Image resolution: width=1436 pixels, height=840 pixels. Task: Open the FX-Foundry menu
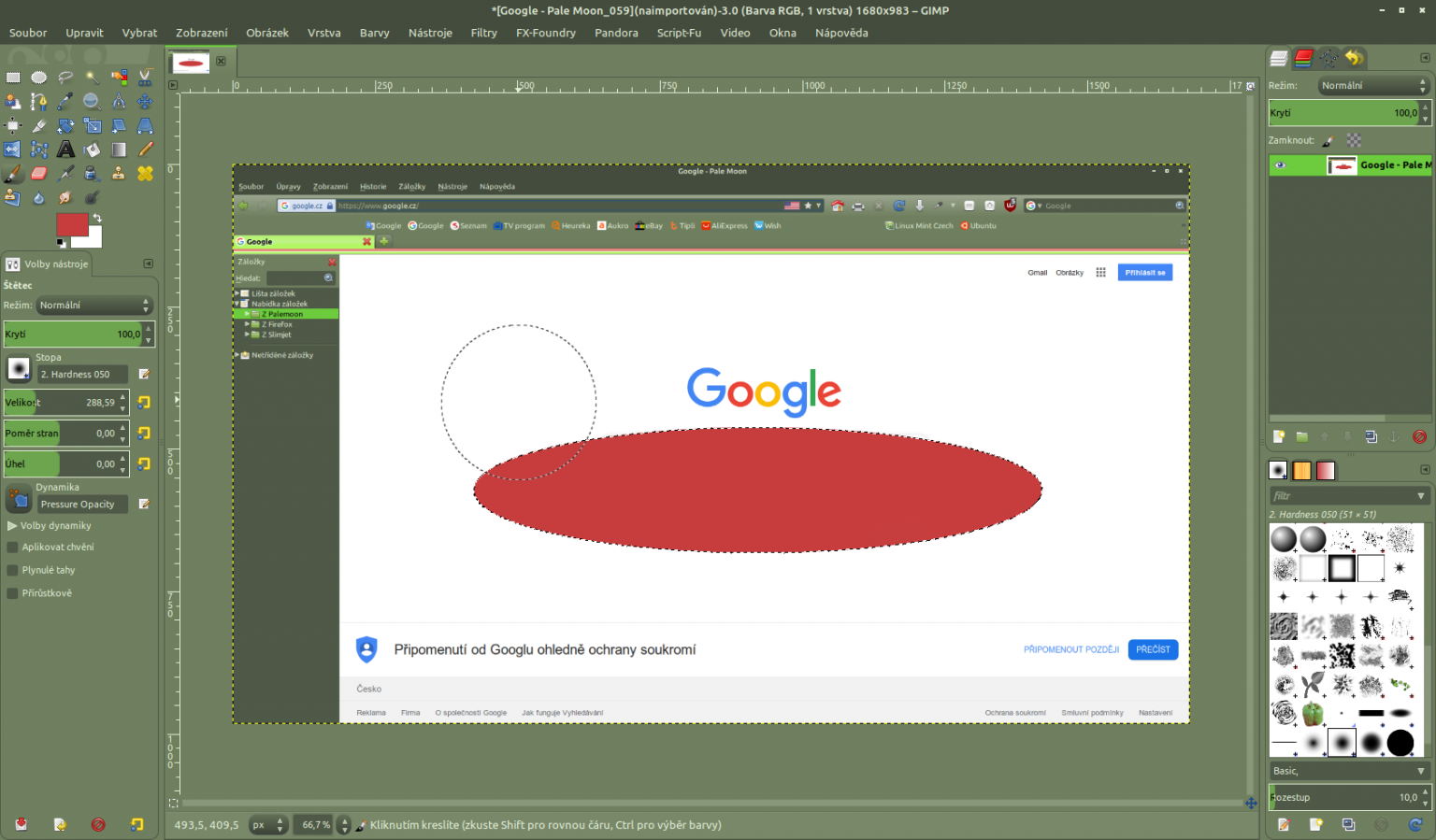pos(546,33)
